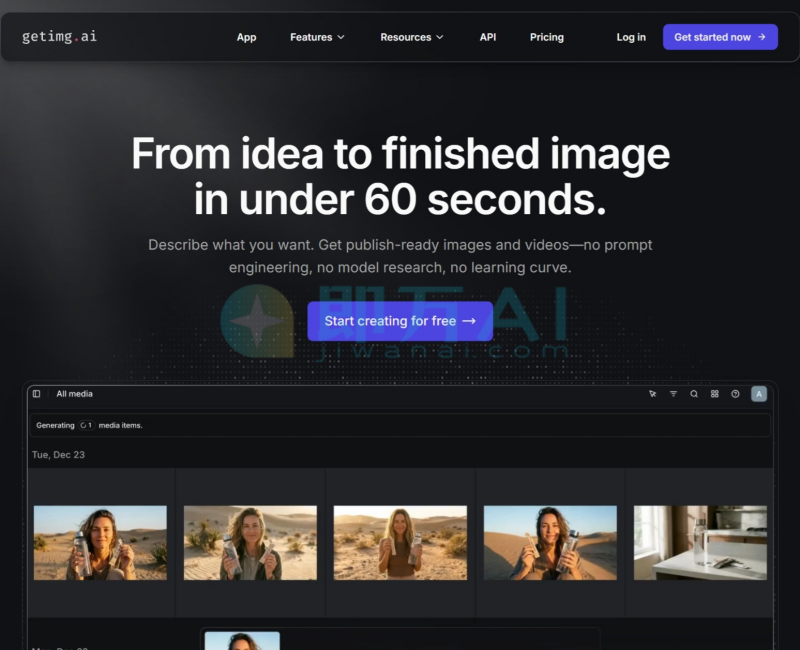Open the first desert woman thumbnail
This screenshot has width=800, height=650.
(x=100, y=543)
